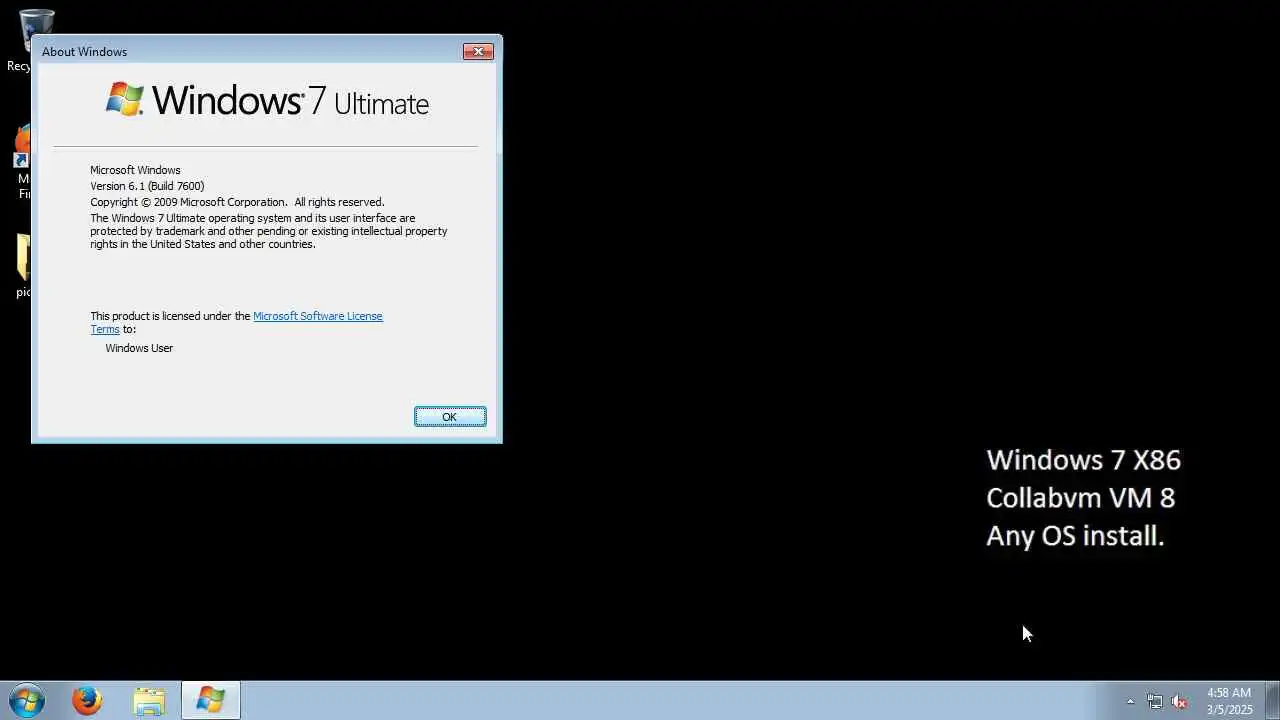Click the OK button in About Windows
Viewport: 1280px width, 720px height.
(450, 417)
